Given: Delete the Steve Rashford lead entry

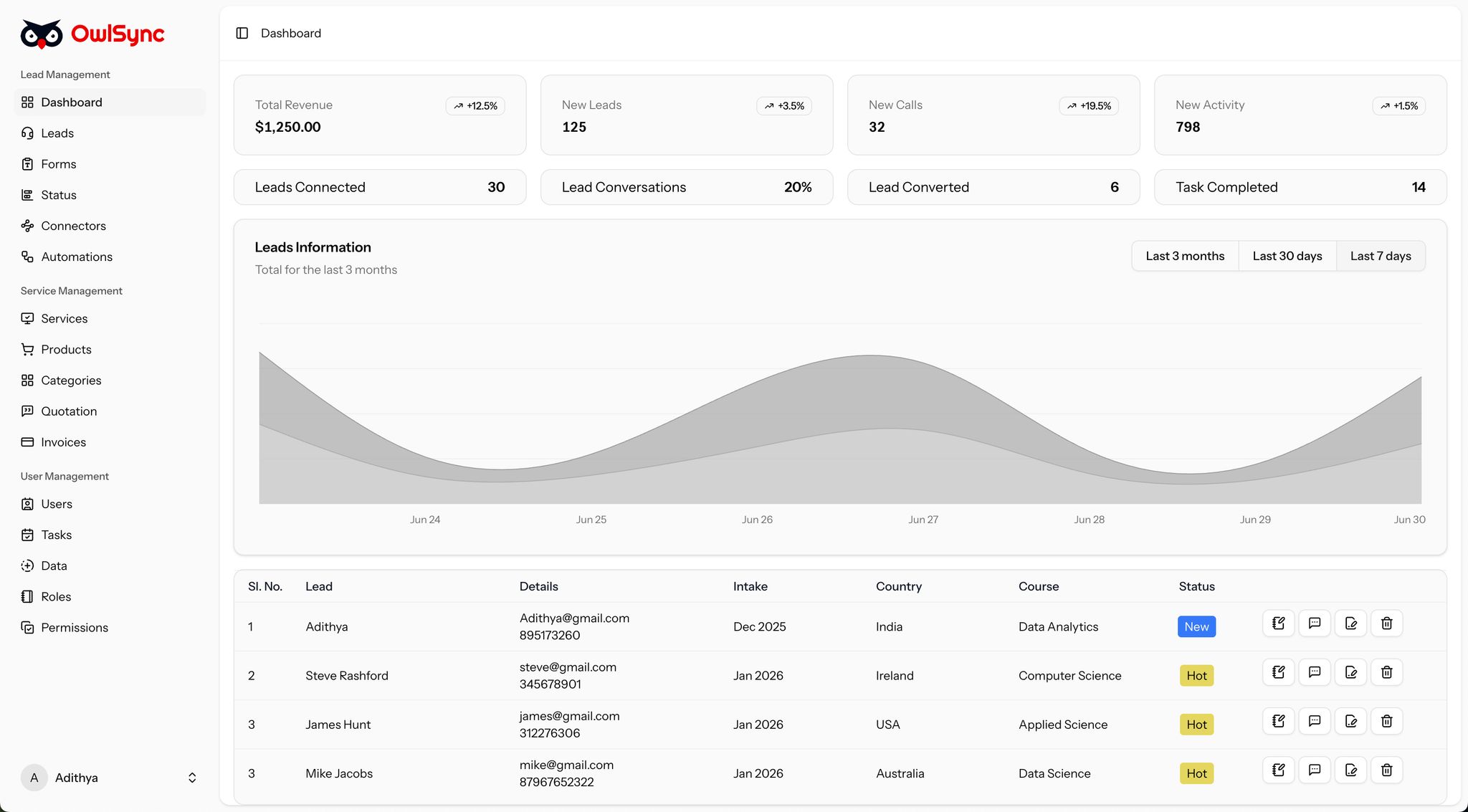Looking at the screenshot, I should [x=1386, y=672].
